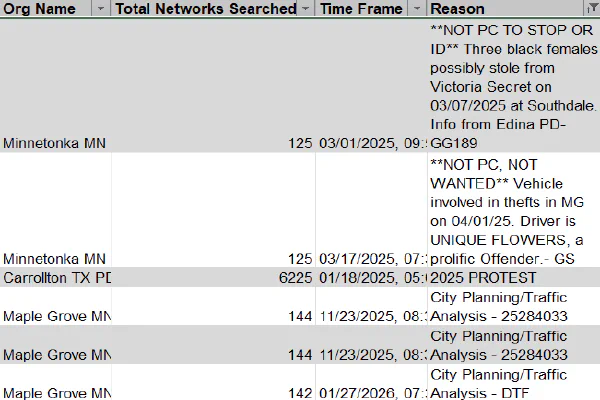Screen dimensions: 600x400
Task: Click the Reason column filter icon
Action: [x=592, y=8]
